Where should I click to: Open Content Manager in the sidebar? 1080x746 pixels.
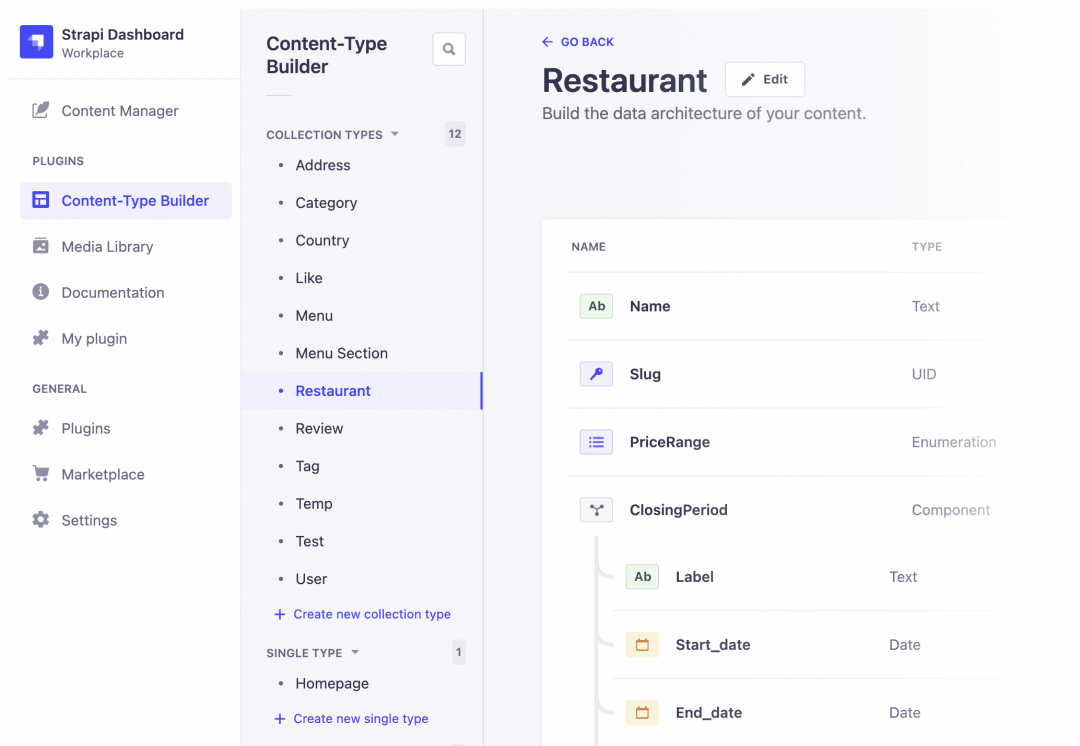119,111
